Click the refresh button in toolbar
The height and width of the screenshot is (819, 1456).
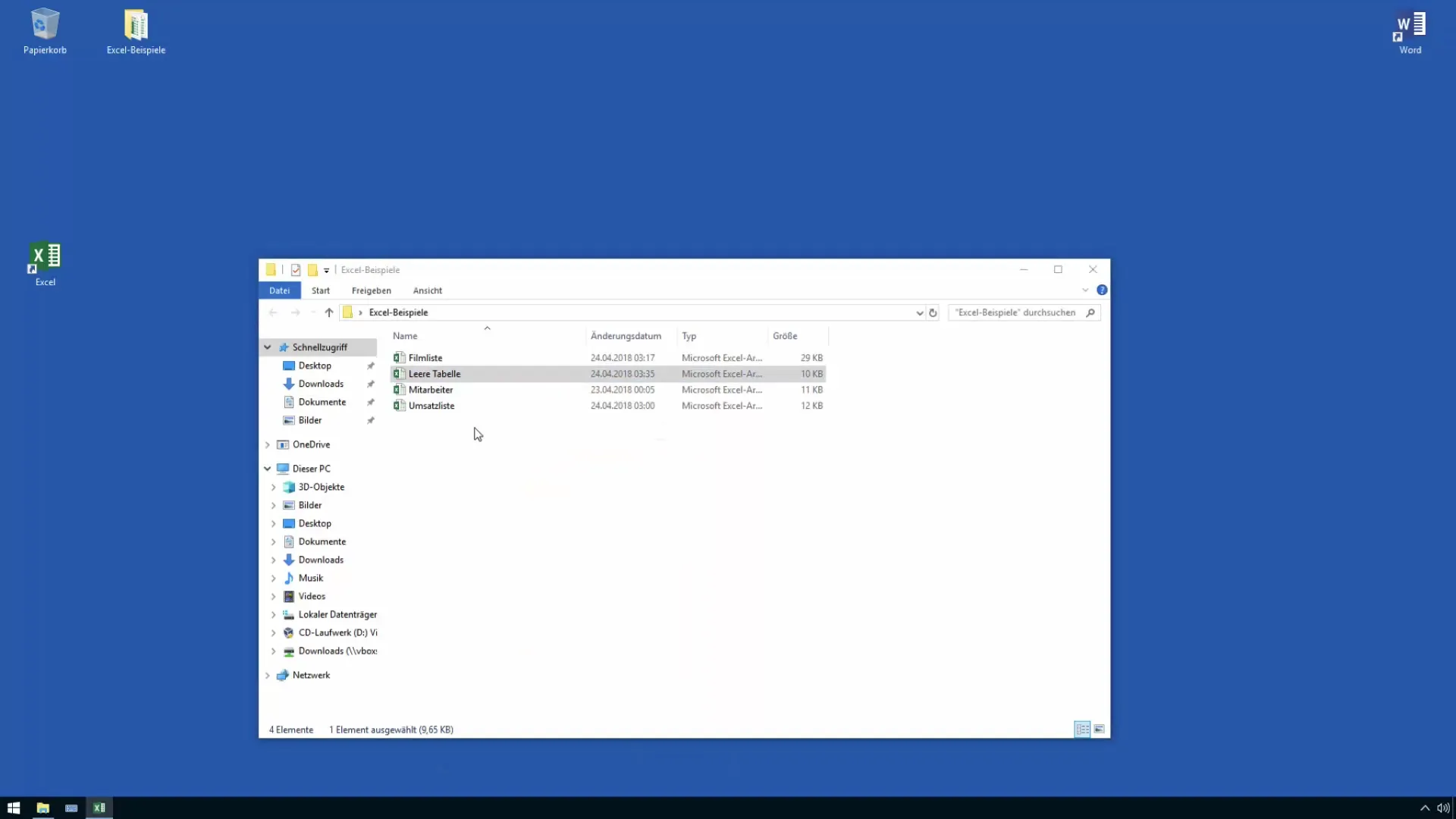coord(933,312)
